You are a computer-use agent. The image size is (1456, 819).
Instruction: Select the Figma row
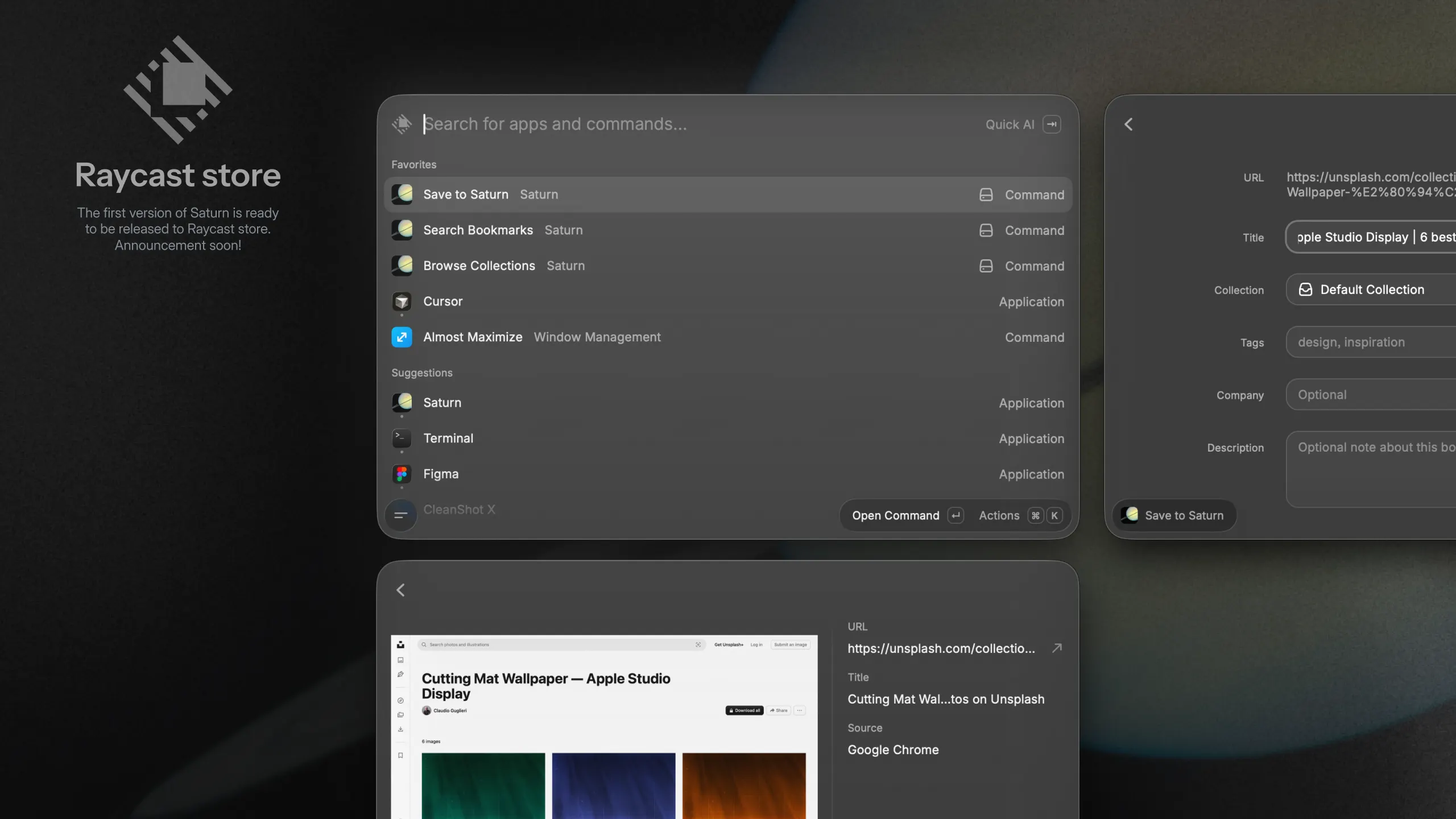(728, 474)
